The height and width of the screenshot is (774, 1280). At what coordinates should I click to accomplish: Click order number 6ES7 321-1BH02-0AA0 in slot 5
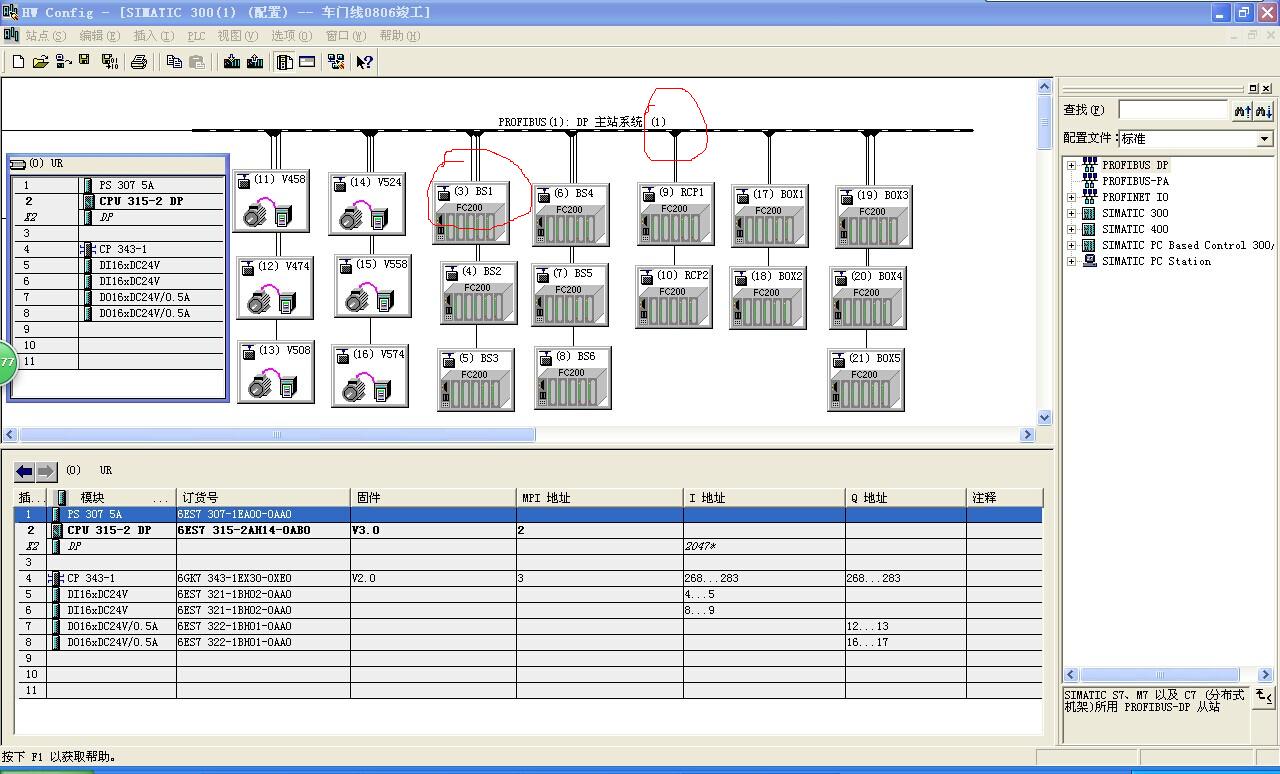[234, 594]
